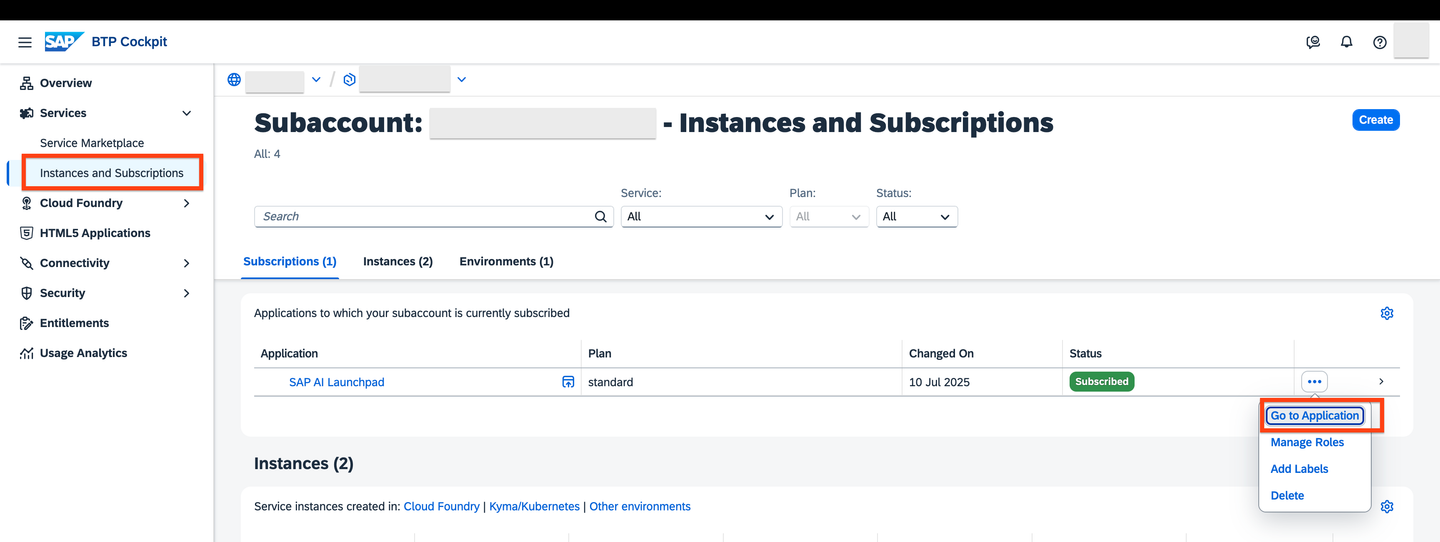This screenshot has height=542, width=1440.
Task: Open the notifications bell
Action: tap(1347, 42)
